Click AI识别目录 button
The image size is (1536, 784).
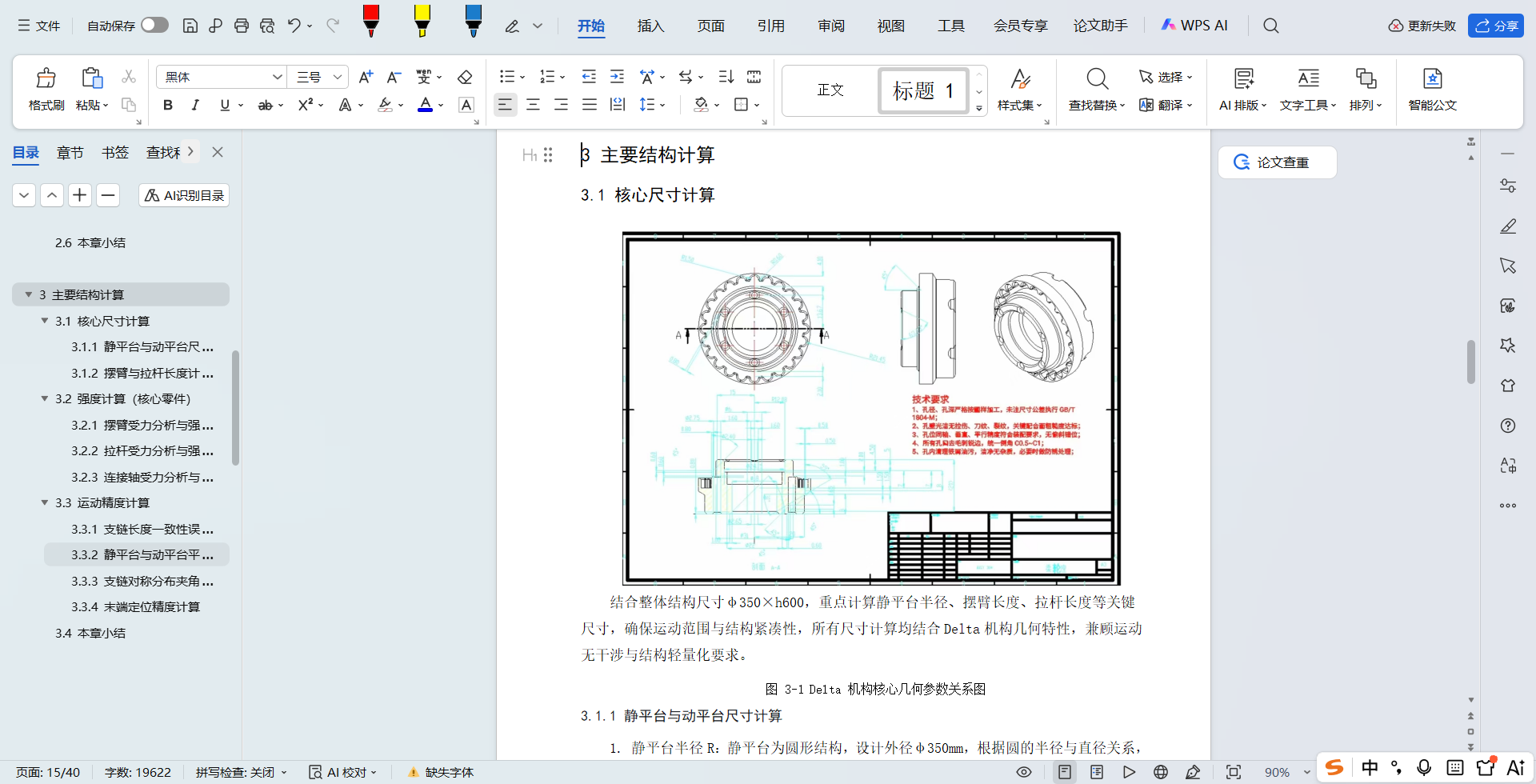coord(184,195)
